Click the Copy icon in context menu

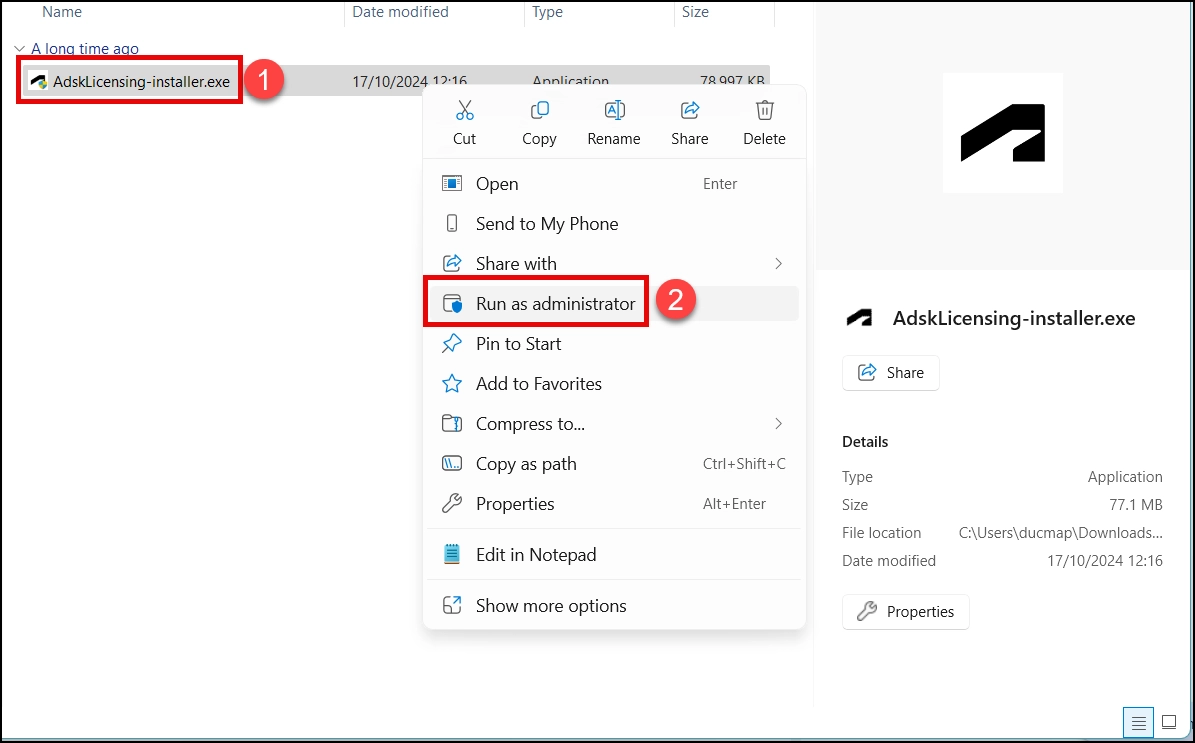(539, 111)
